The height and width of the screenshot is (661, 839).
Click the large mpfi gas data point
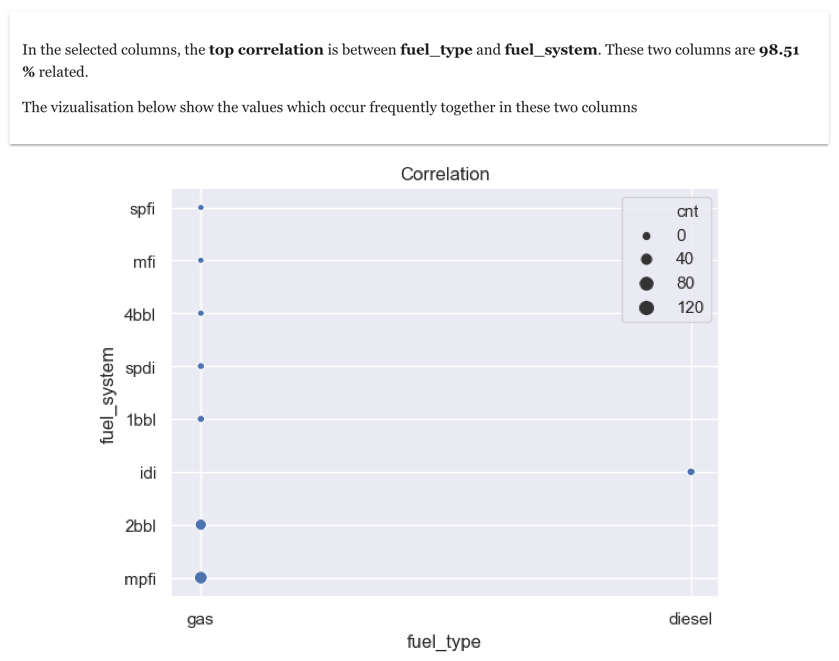tap(201, 577)
